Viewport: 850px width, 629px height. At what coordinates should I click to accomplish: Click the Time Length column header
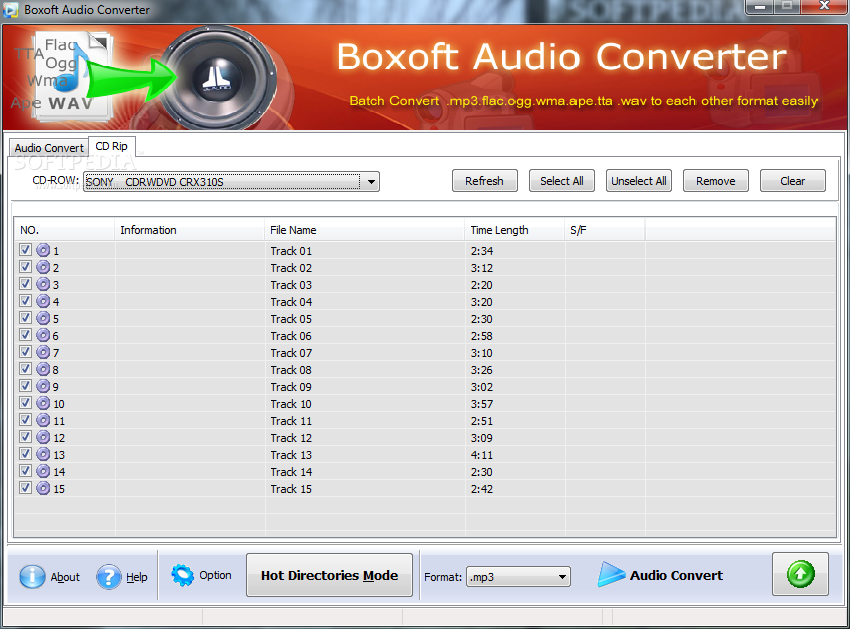pos(514,230)
